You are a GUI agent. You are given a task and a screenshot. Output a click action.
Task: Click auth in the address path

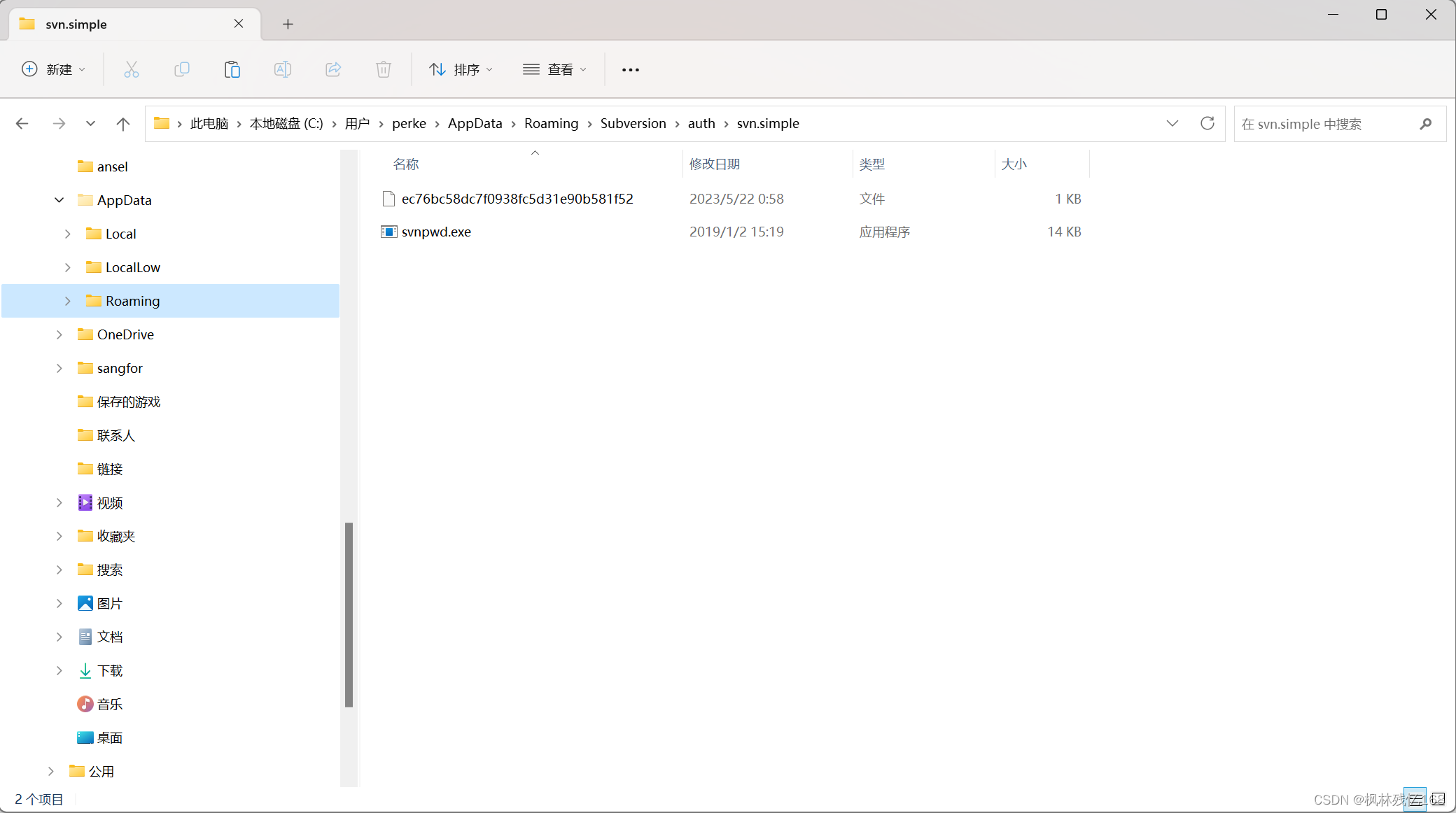[x=701, y=123]
